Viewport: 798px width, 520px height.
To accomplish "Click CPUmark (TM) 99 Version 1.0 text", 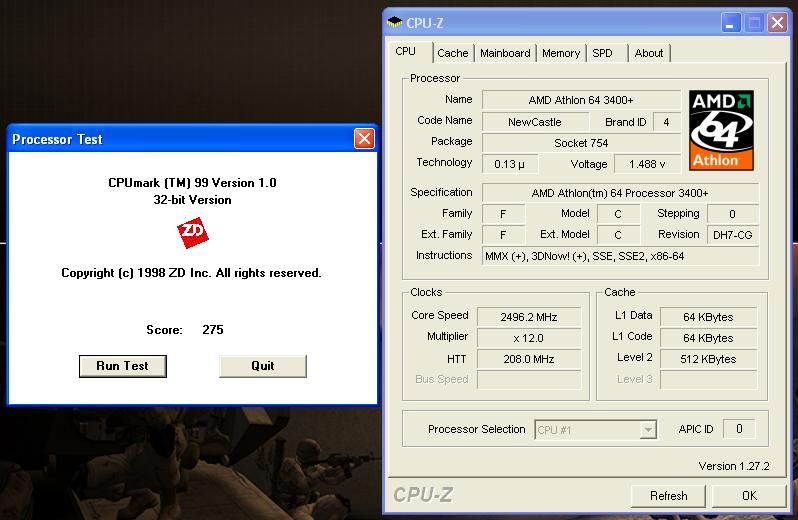I will 192,183.
